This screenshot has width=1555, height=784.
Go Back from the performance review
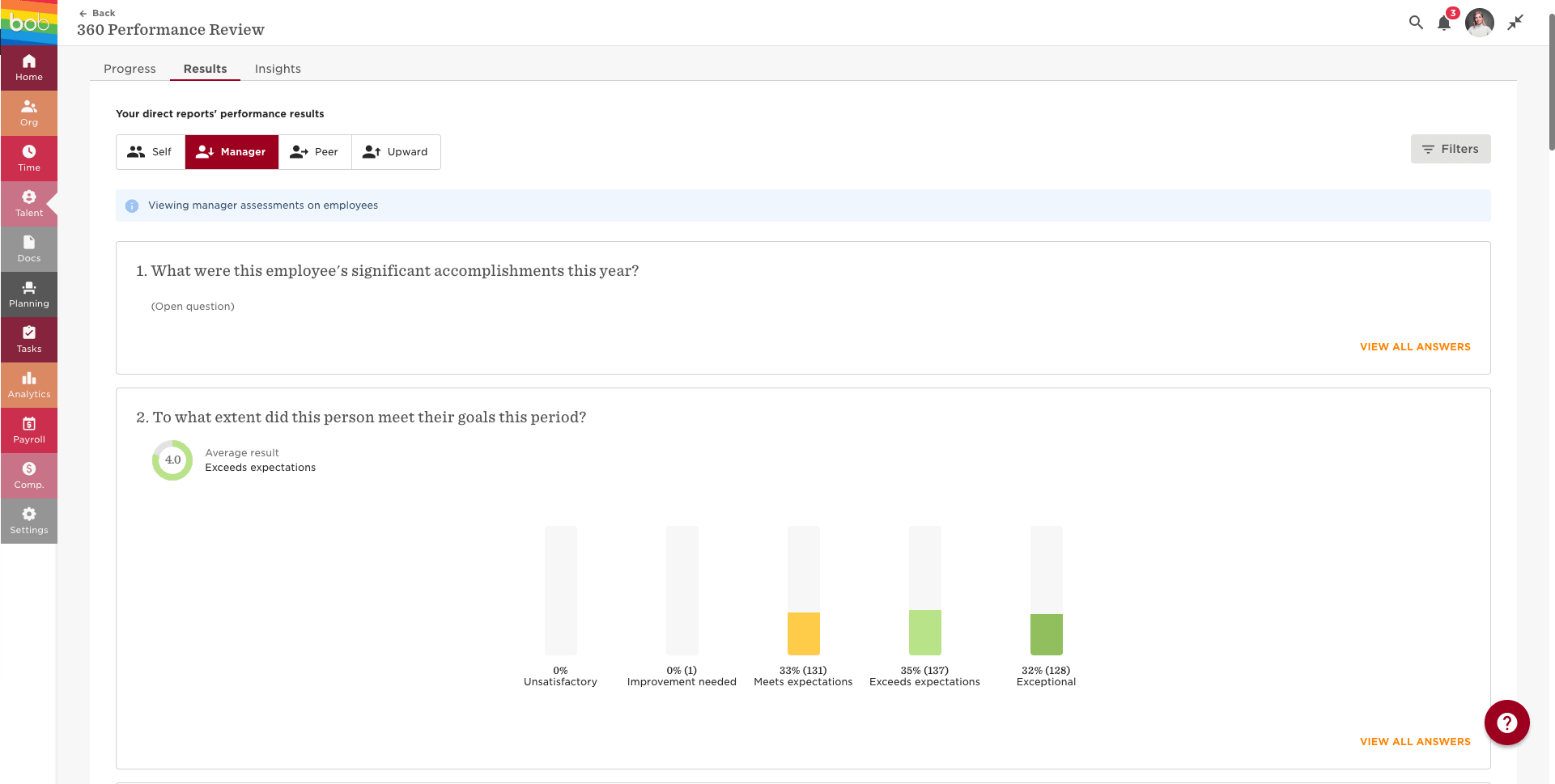pyautogui.click(x=97, y=13)
